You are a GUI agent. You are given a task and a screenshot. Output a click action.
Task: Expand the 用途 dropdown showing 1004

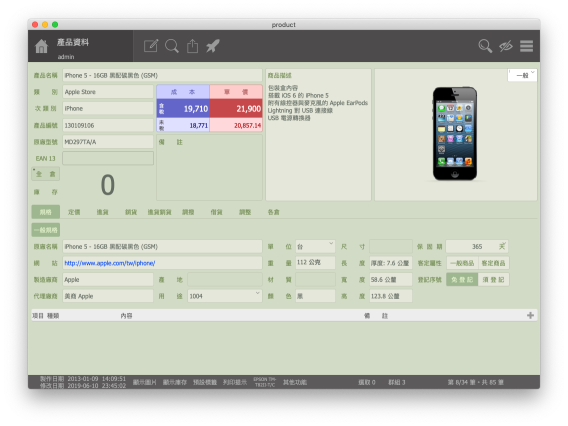(x=225, y=296)
